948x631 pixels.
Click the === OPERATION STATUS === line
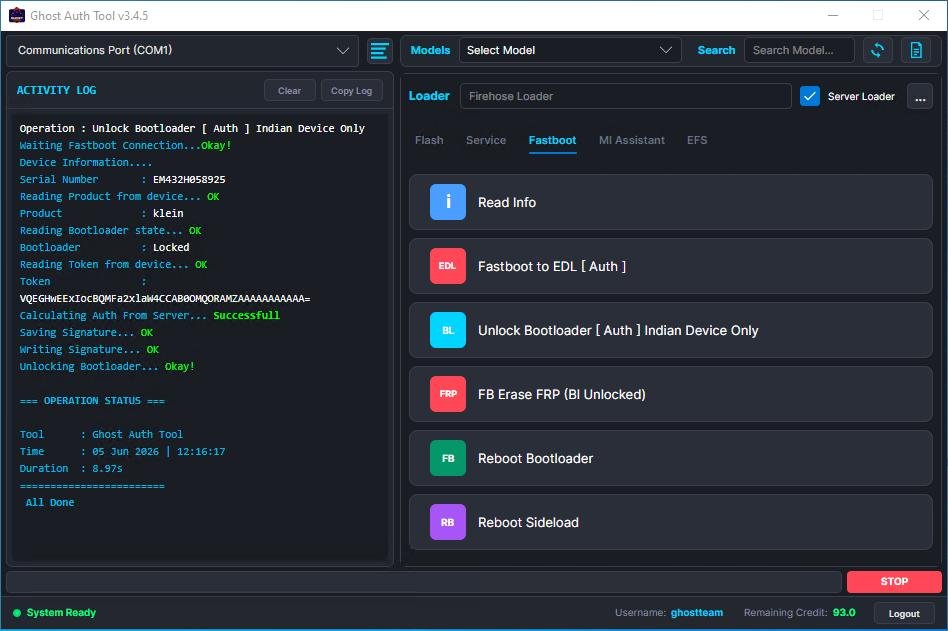point(92,401)
